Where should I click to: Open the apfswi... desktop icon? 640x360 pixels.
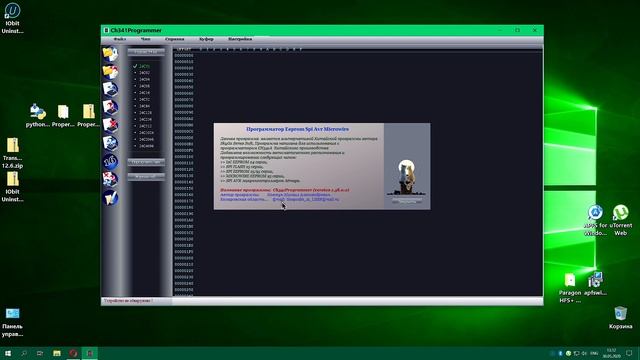(x=595, y=284)
